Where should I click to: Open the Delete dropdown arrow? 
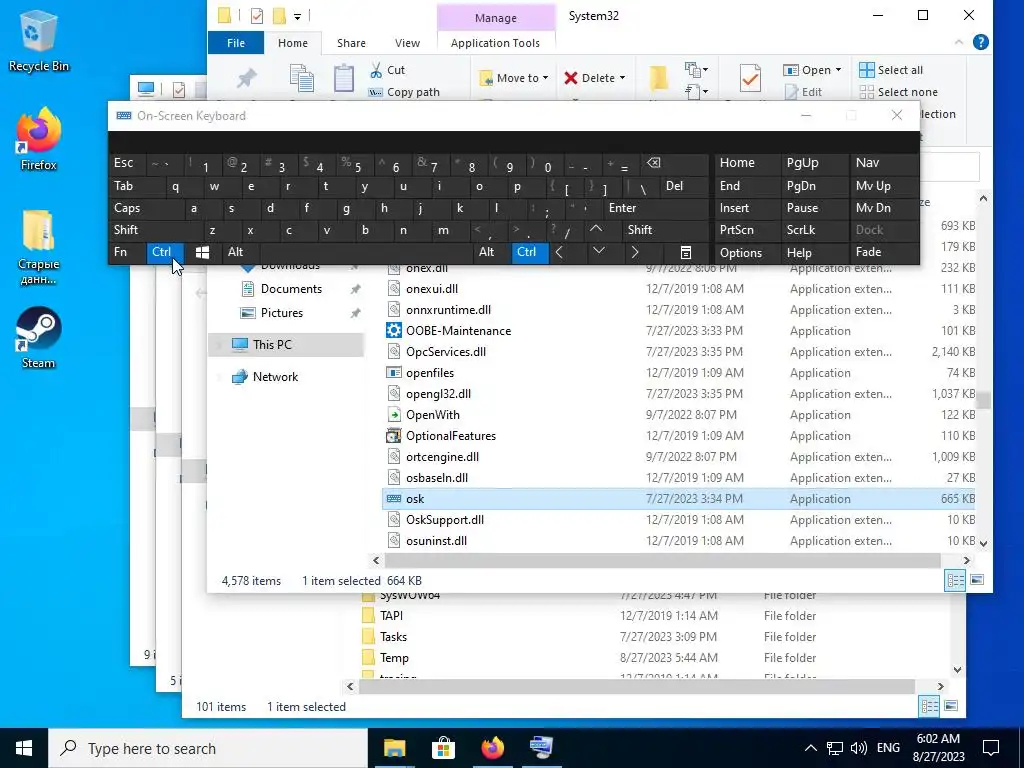tap(622, 78)
